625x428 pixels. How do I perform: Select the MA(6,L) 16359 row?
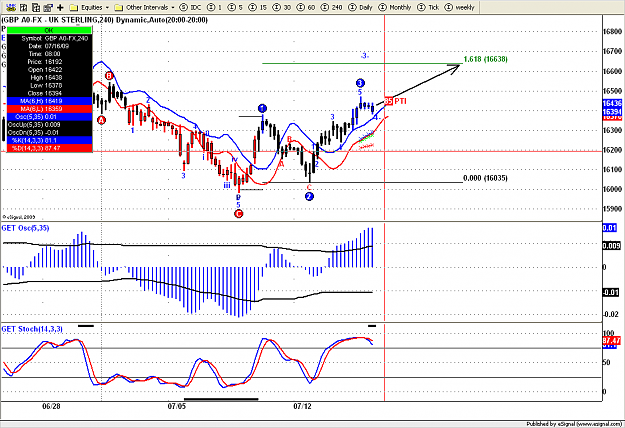point(49,109)
